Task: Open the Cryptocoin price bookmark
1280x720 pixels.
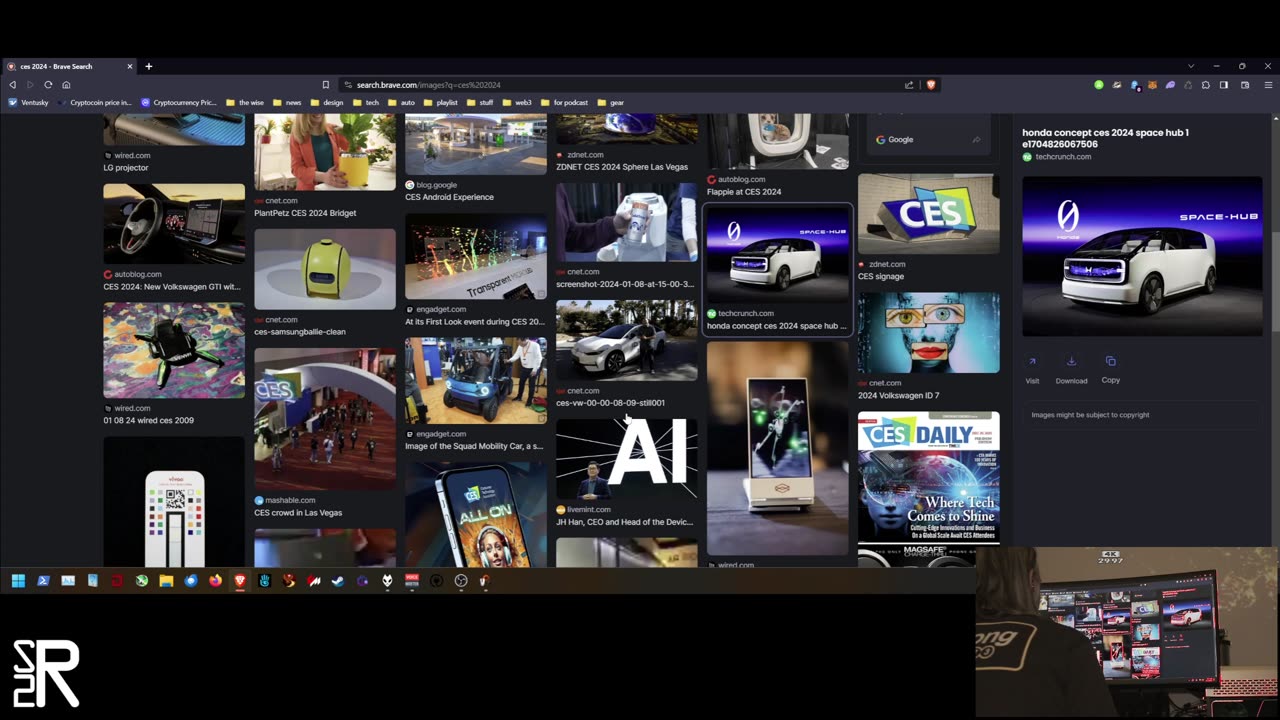Action: coord(95,102)
